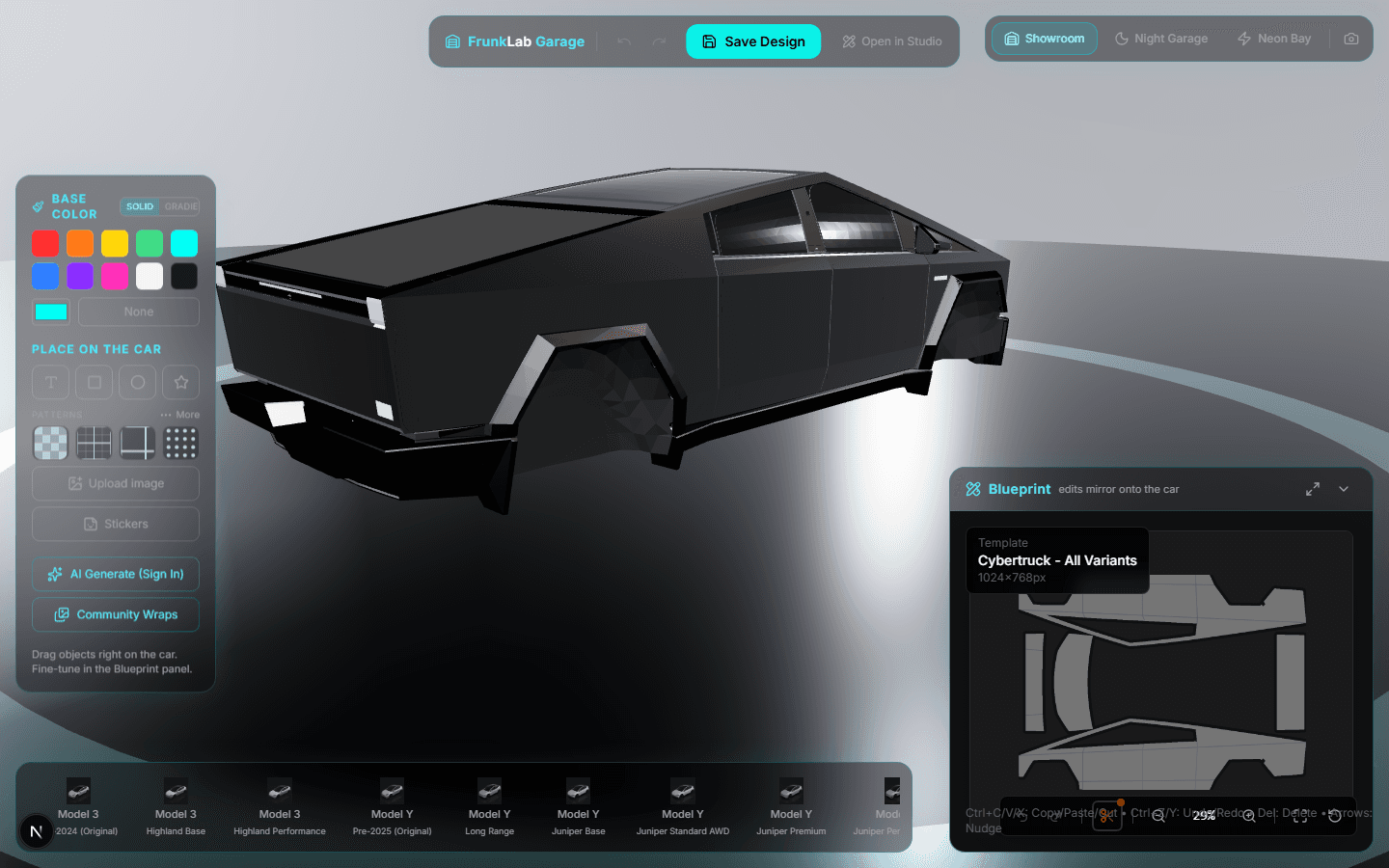1389x868 pixels.
Task: Apply the plaid grid pattern
Action: (95, 443)
